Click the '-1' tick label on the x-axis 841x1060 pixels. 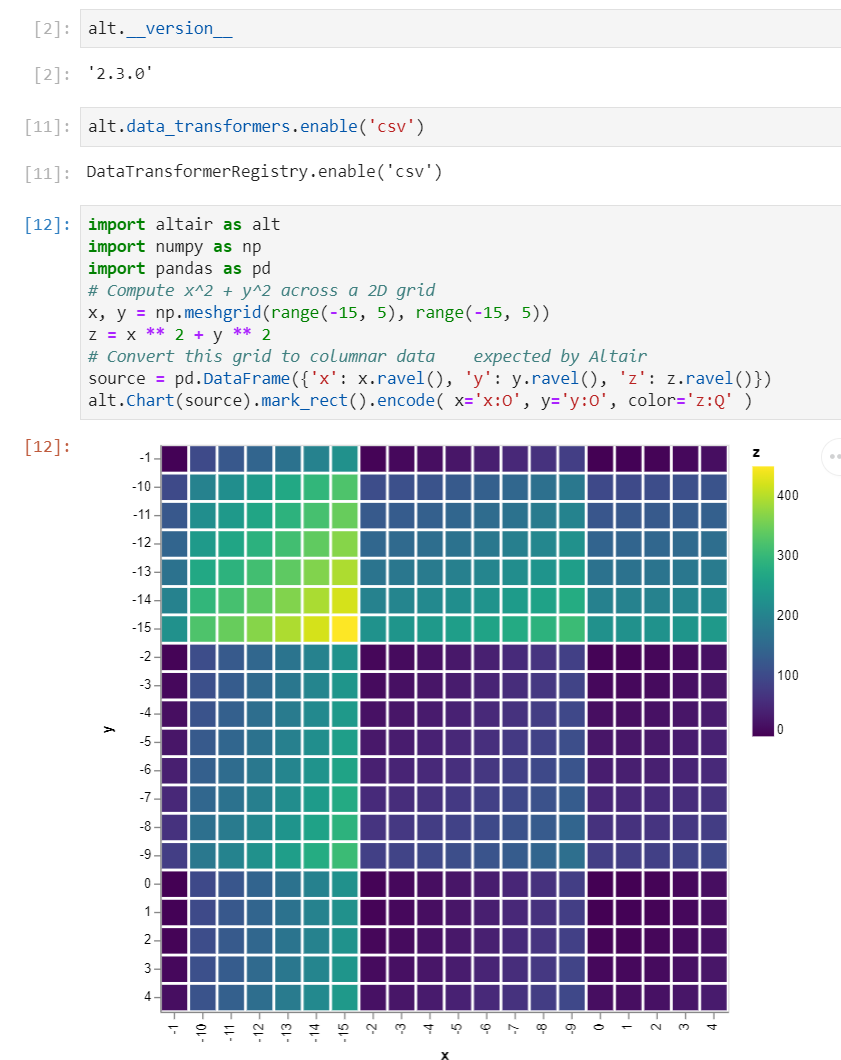(x=174, y=1029)
